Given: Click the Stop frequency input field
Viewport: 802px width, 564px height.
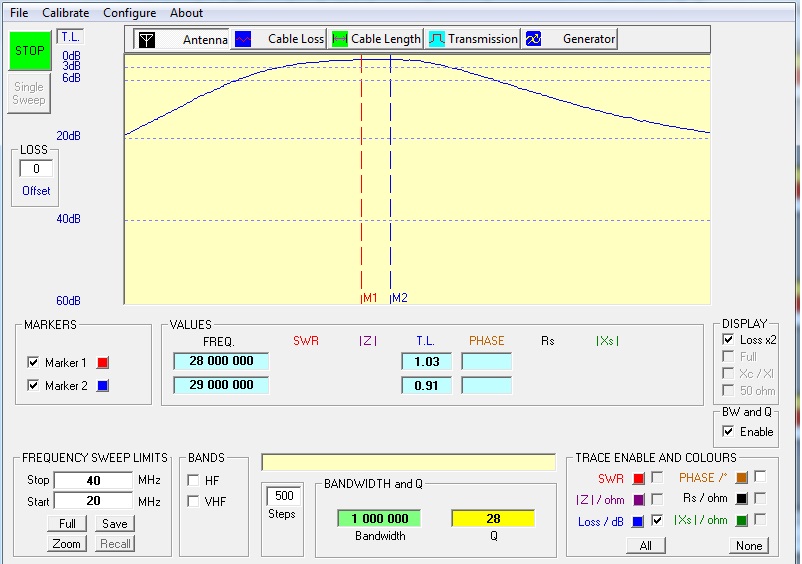Looking at the screenshot, I should point(92,481).
